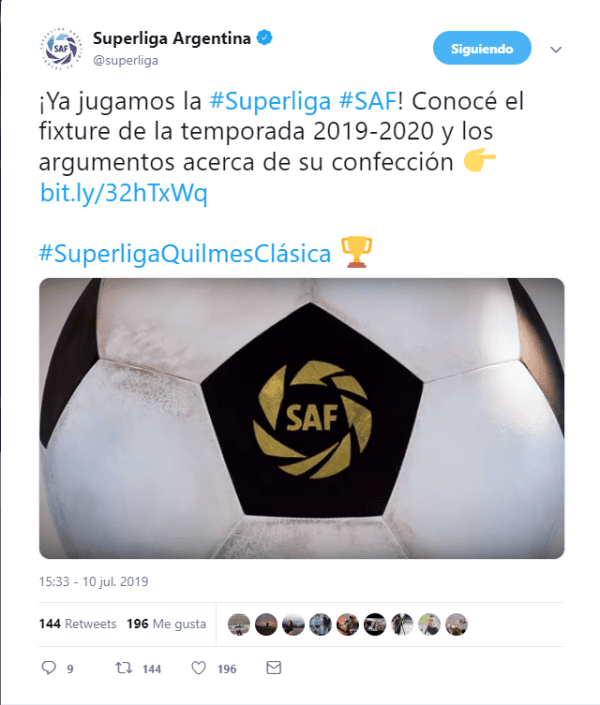This screenshot has height=705, width=600.
Task: Click the first liker avatar
Action: click(x=239, y=624)
